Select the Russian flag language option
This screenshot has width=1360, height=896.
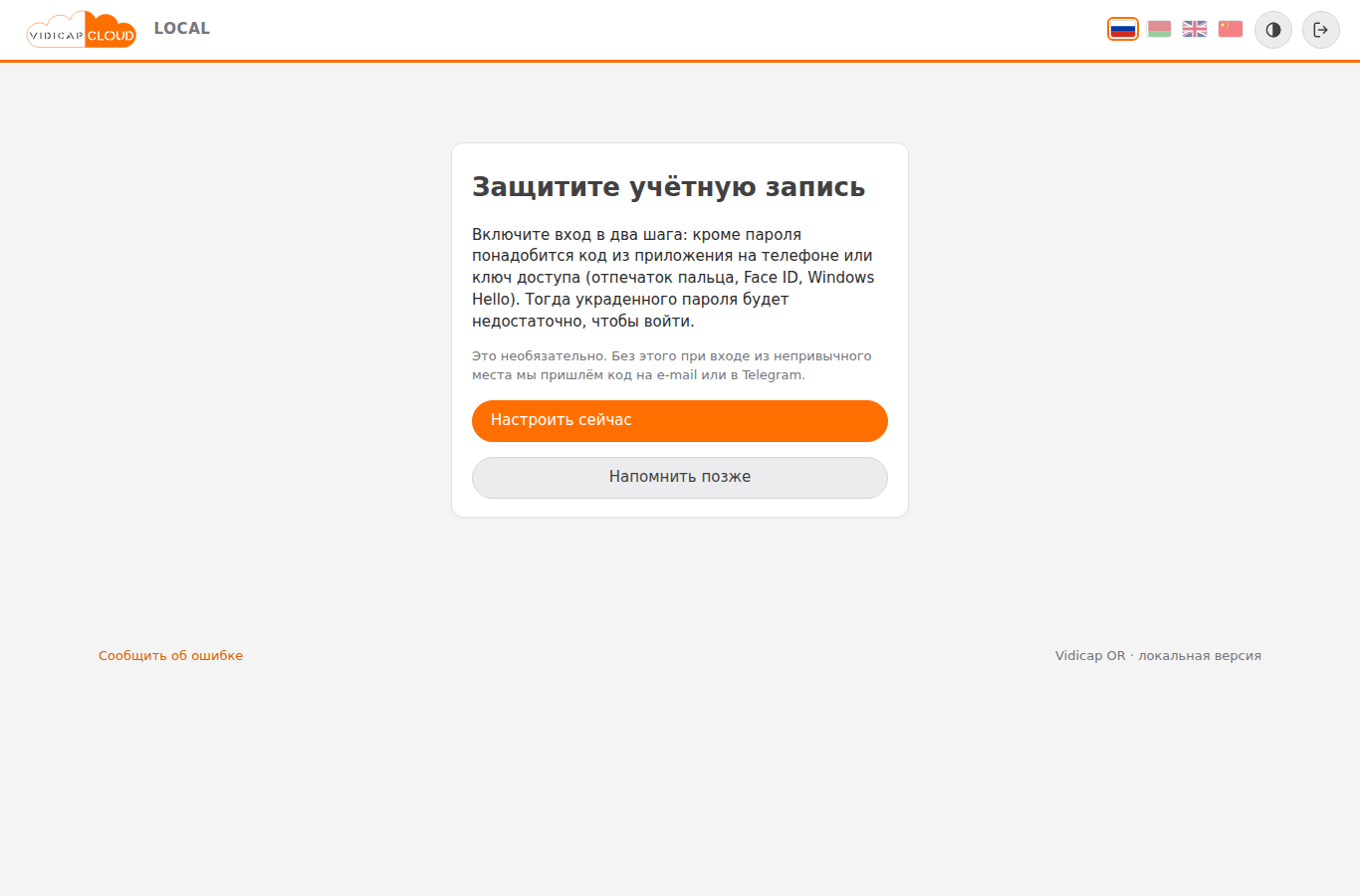pyautogui.click(x=1123, y=29)
